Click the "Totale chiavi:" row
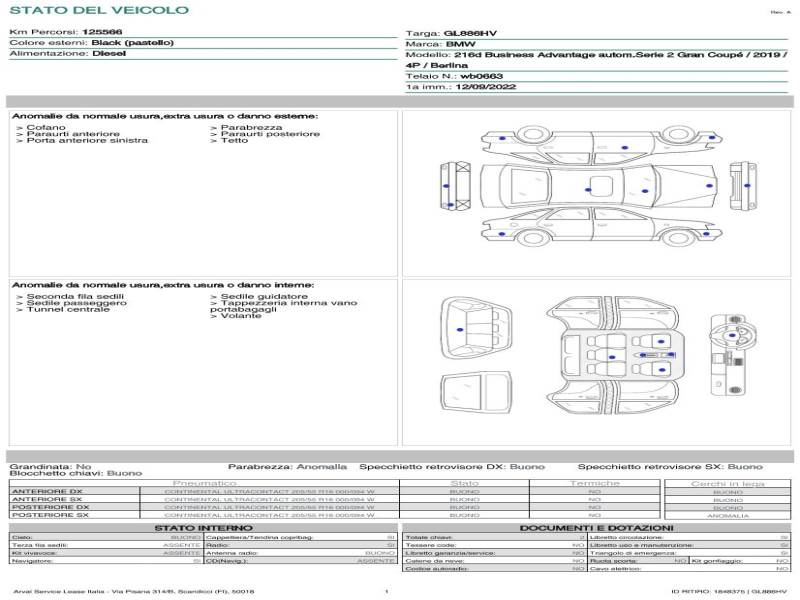The height and width of the screenshot is (600, 800). pyautogui.click(x=495, y=538)
